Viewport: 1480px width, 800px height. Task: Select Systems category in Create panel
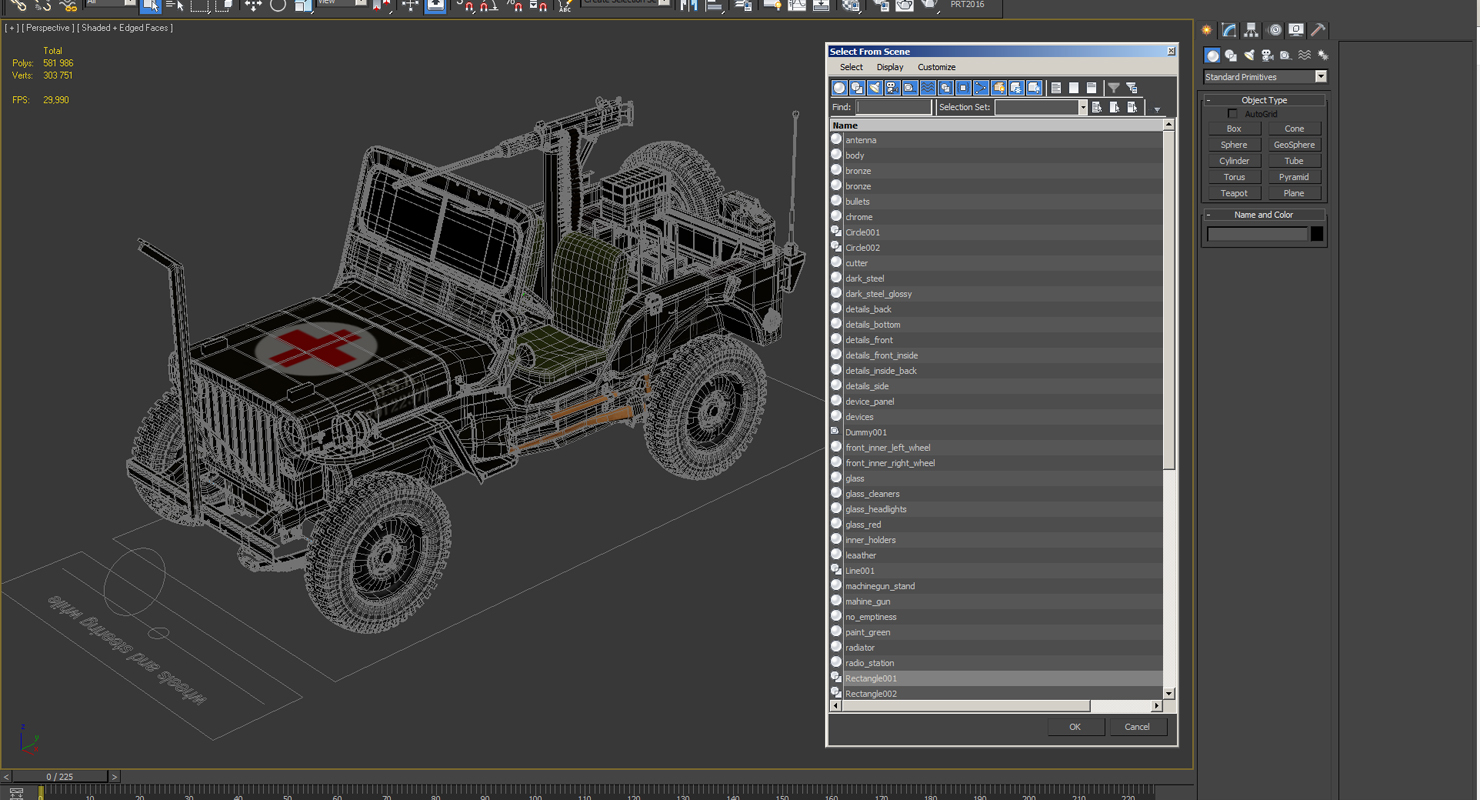[1323, 55]
